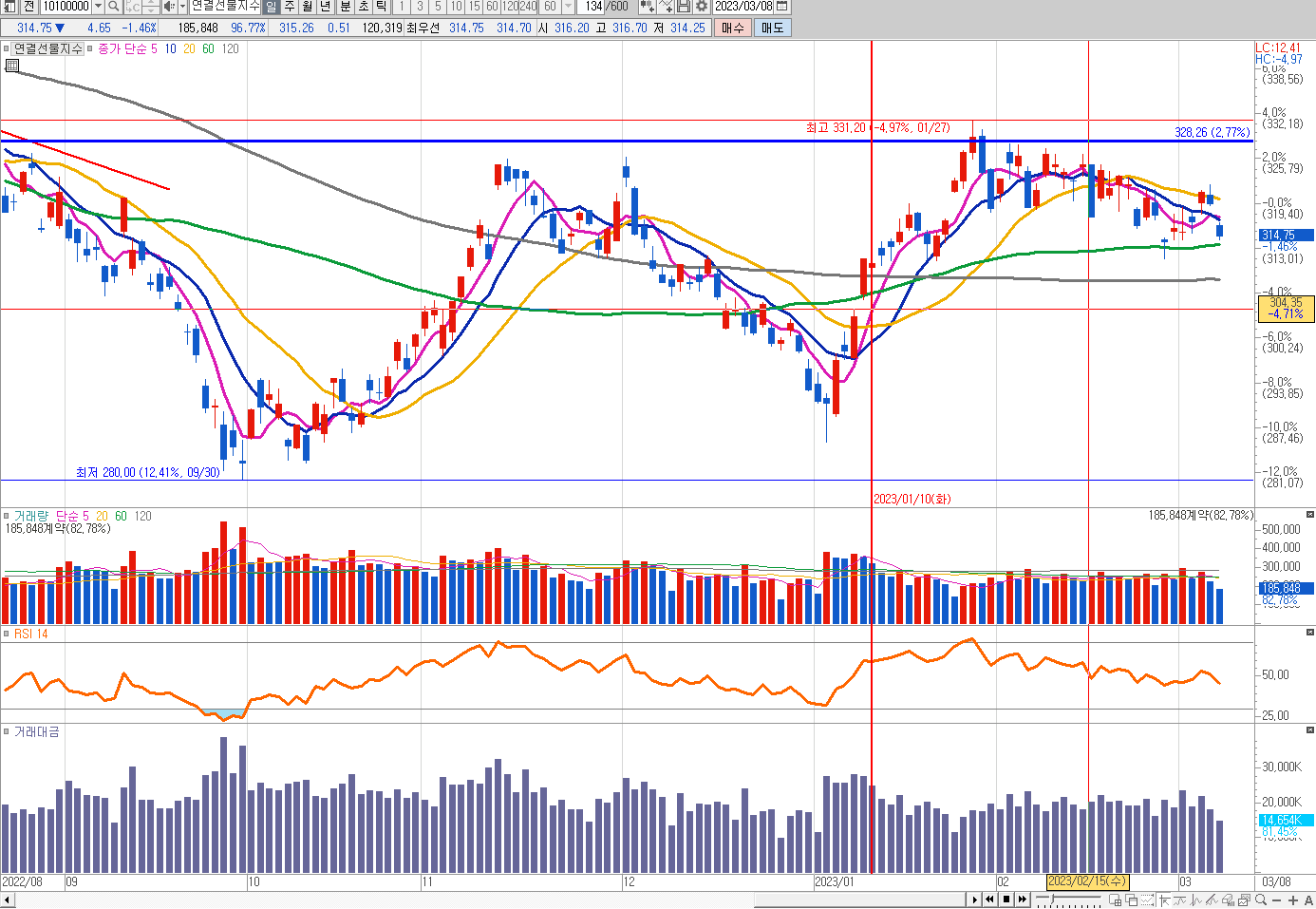Click the plus zoom-in icon at bottom right
This screenshot has height=909, width=1316.
tap(1292, 900)
